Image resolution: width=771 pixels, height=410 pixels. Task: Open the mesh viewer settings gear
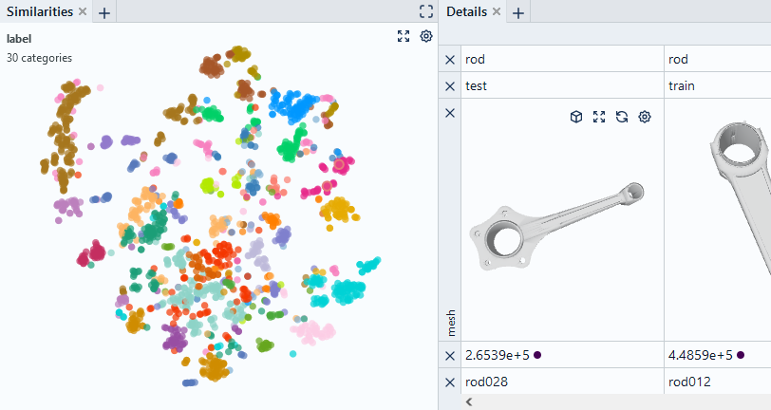(645, 117)
